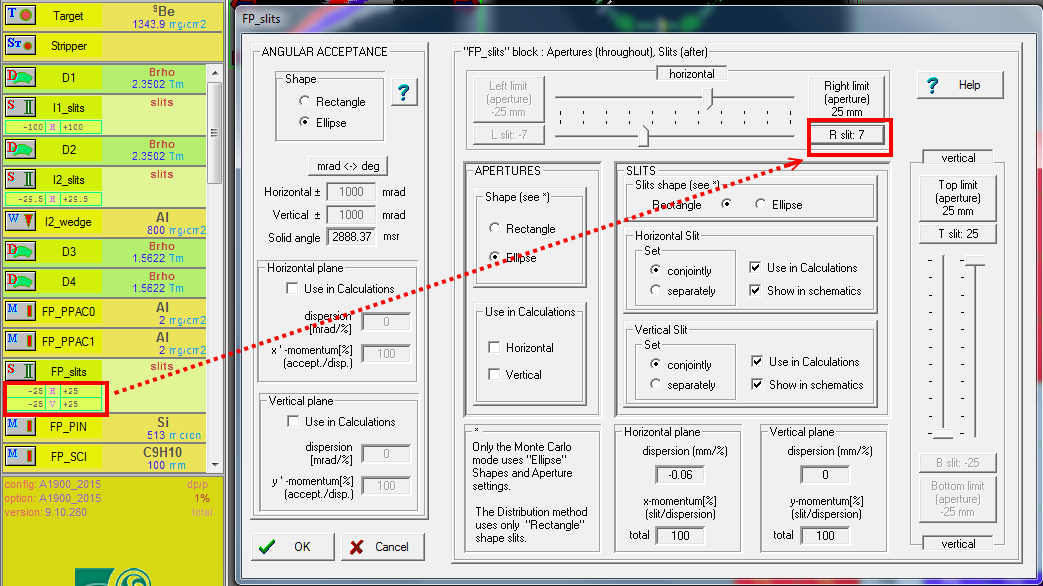Select the FP_PPAC0 material icon
Screen dimensions: 1043x586
pos(21,310)
